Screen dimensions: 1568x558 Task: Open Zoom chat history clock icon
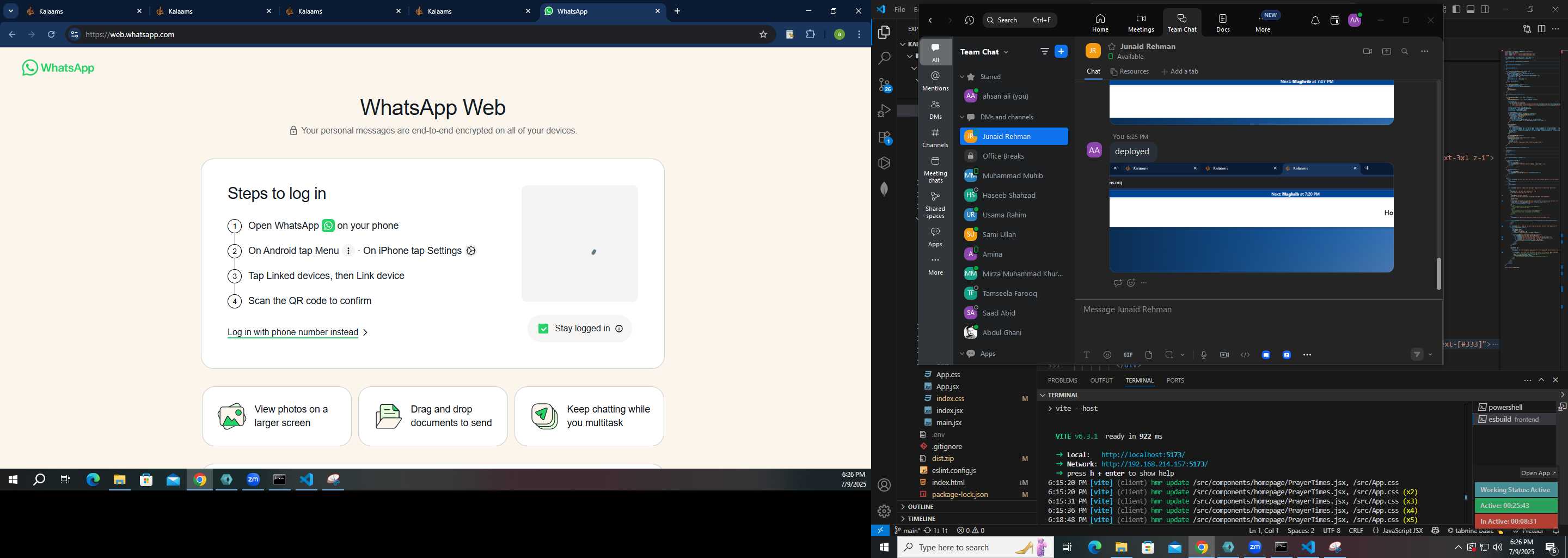tap(969, 20)
